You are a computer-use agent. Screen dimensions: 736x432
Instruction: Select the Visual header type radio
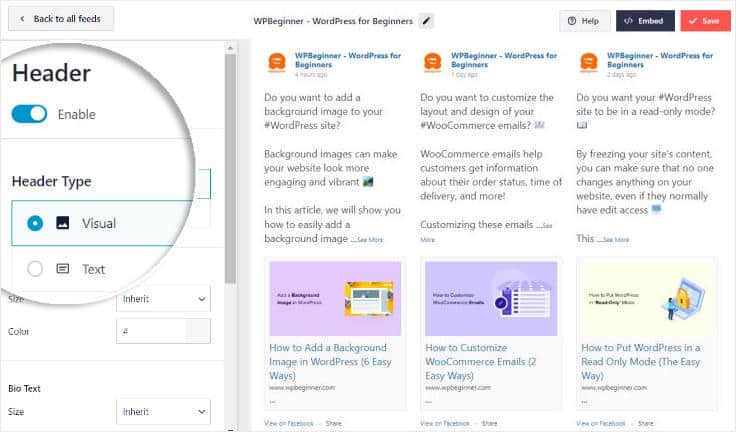[35, 223]
